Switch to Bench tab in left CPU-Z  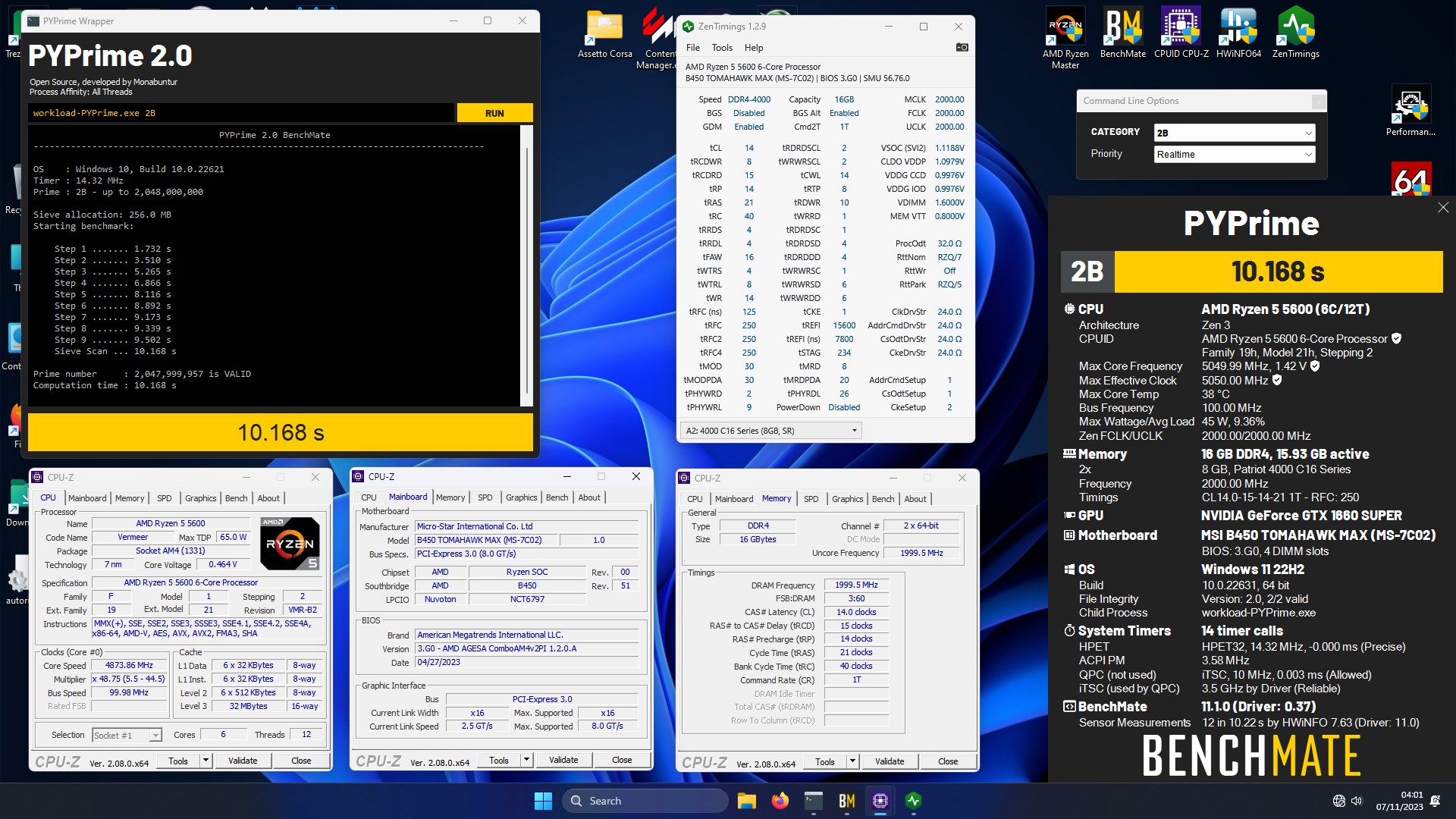pyautogui.click(x=237, y=498)
